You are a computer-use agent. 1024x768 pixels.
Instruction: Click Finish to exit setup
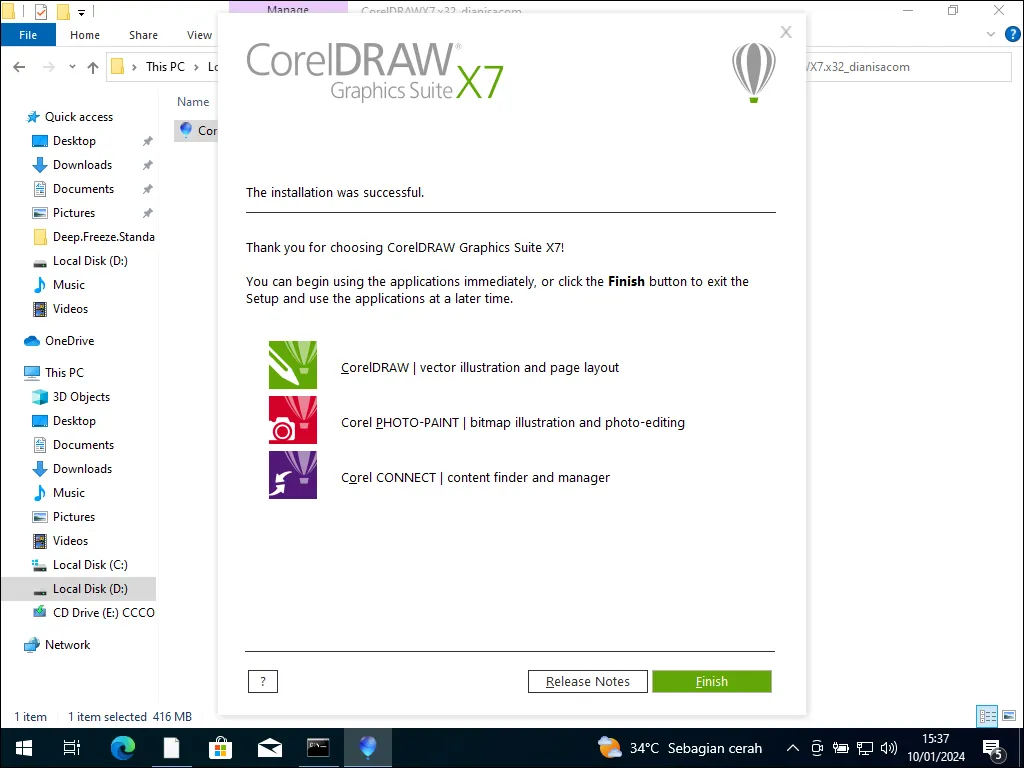click(711, 681)
